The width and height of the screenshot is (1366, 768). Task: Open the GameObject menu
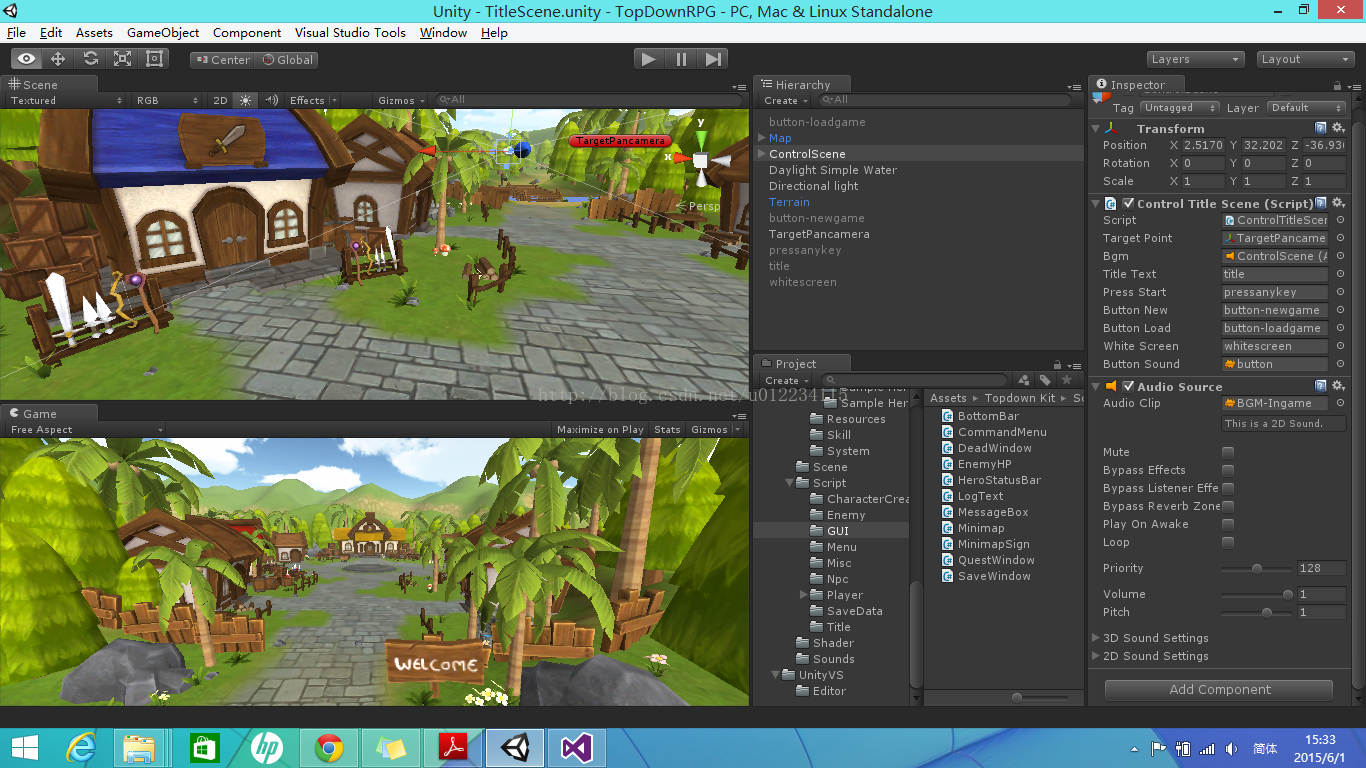pos(162,32)
